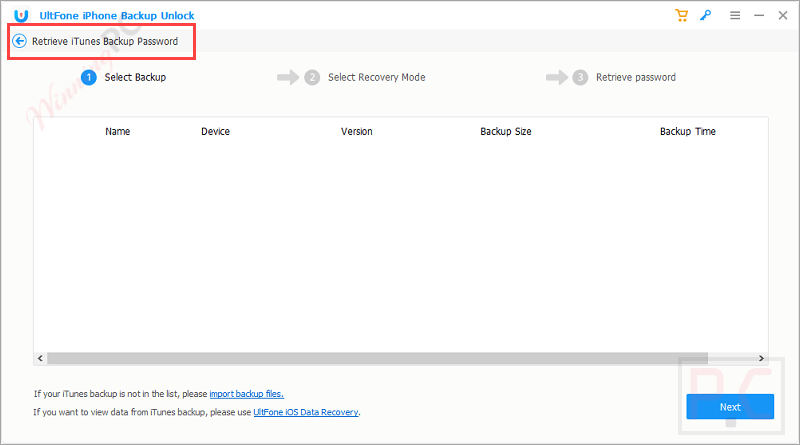Click the Device column header
Image resolution: width=800 pixels, height=445 pixels.
(x=215, y=132)
